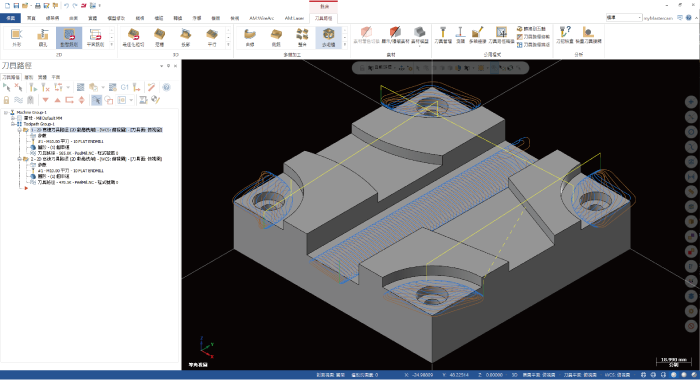The width and height of the screenshot is (700, 380).
Task: Select the second multiaxis toolpath icon (swarf)
Action: [276, 37]
